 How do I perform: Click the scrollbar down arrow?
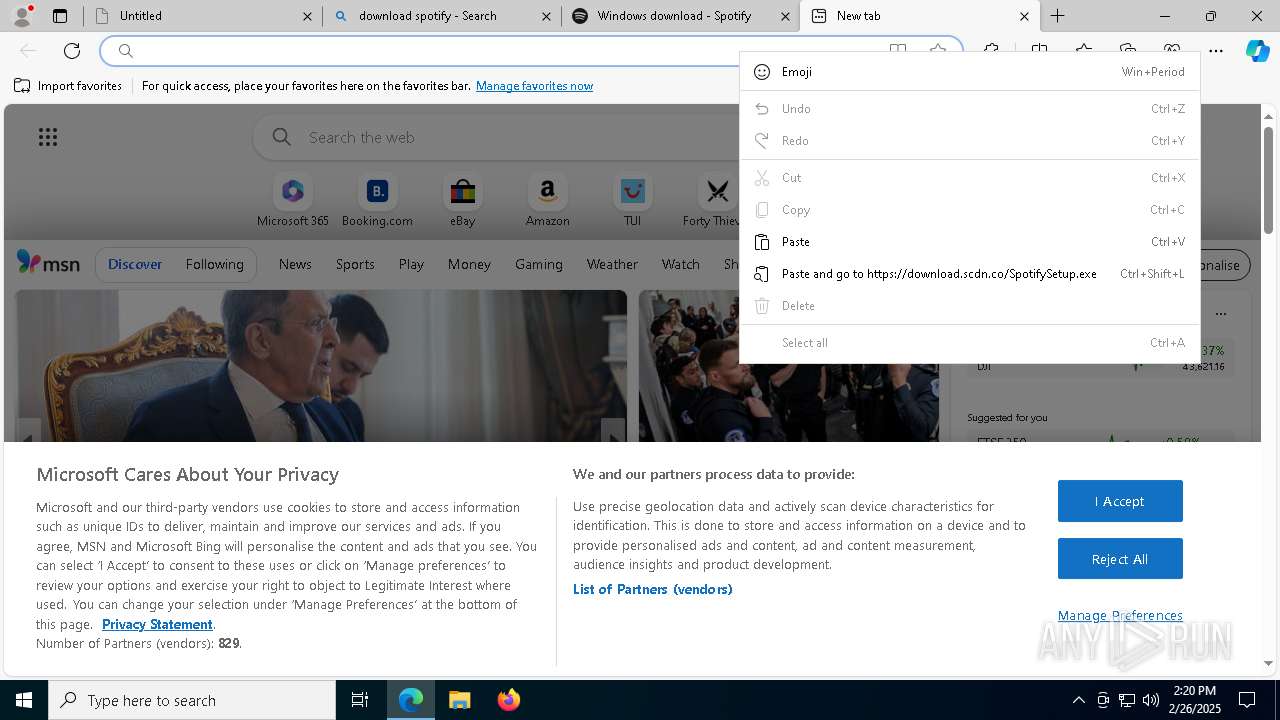(1268, 663)
